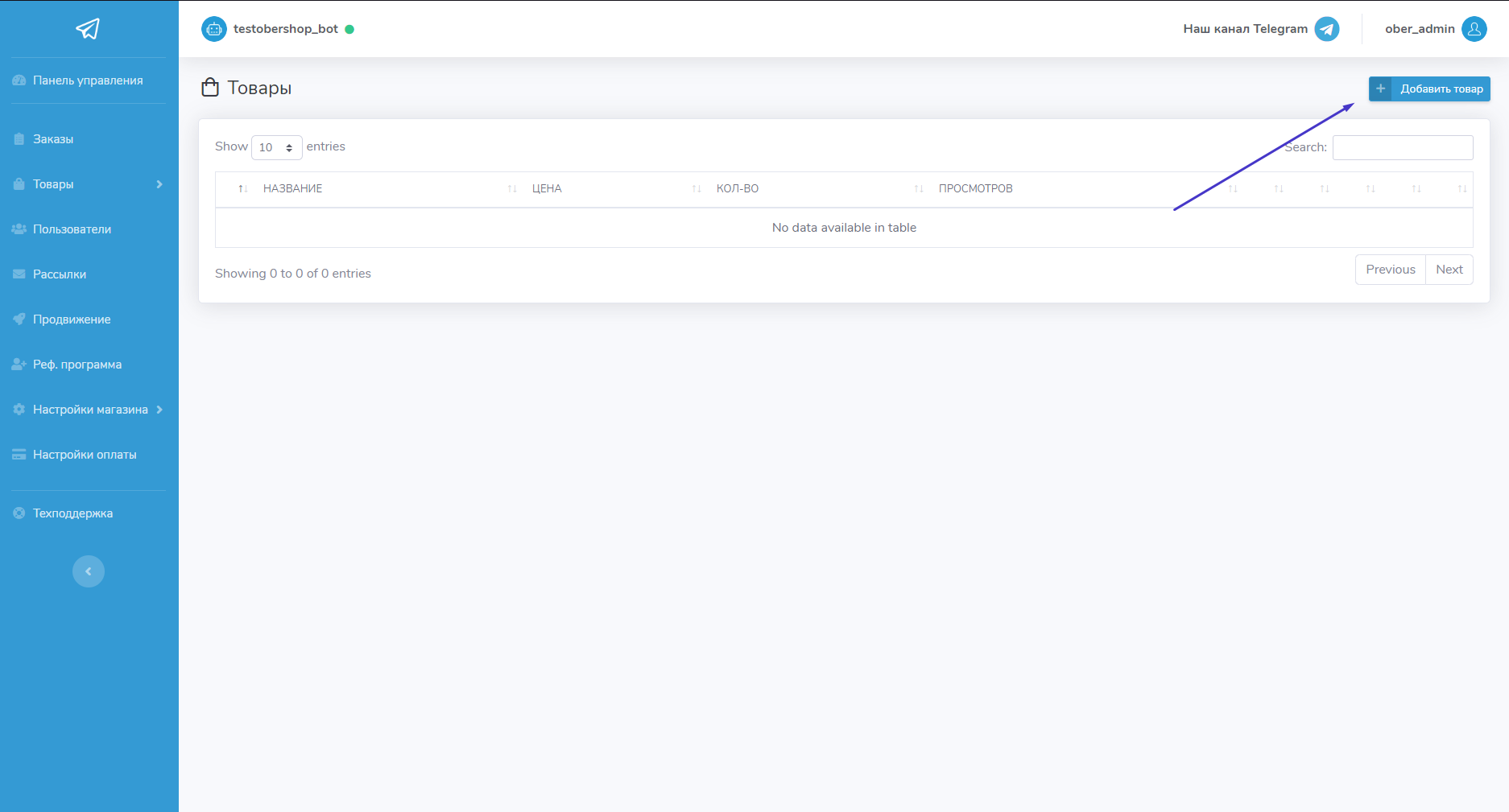
Task: Click the plus icon on Добавить товар
Action: (x=1380, y=89)
